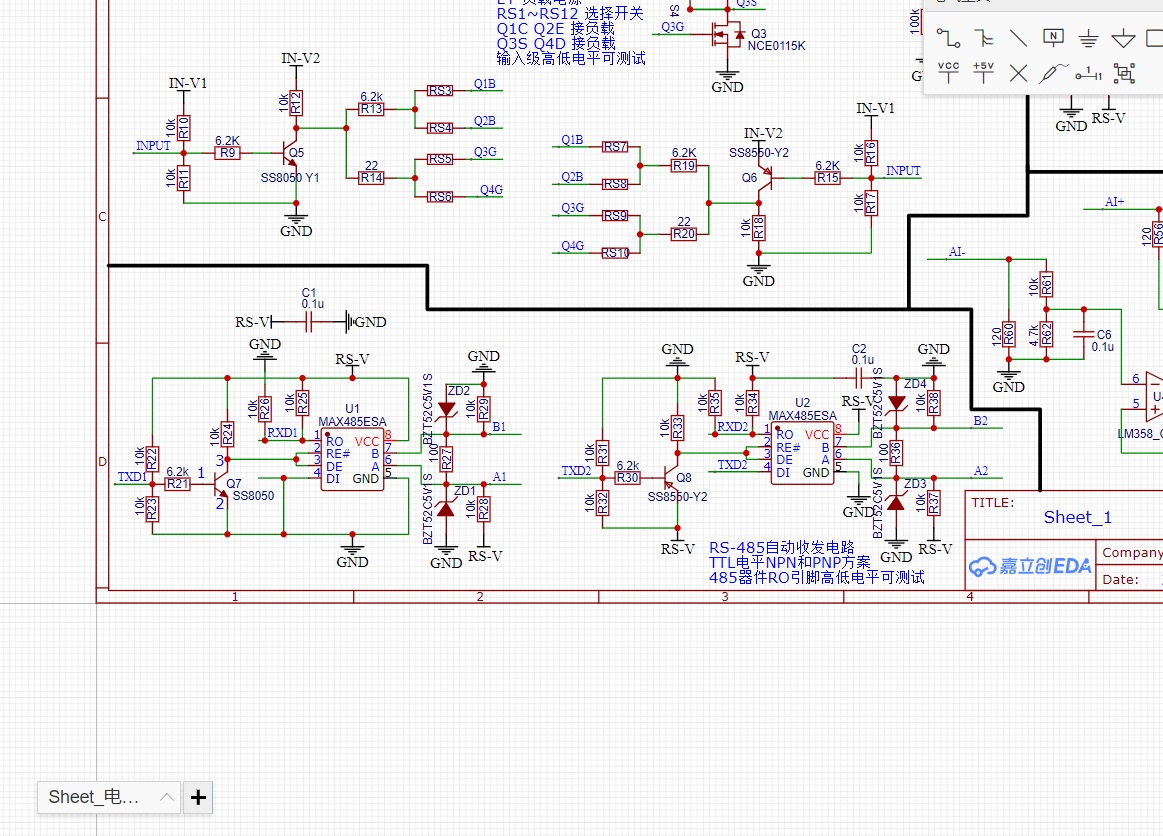Select the Wire drawing tool
The image size is (1163, 836).
(948, 38)
